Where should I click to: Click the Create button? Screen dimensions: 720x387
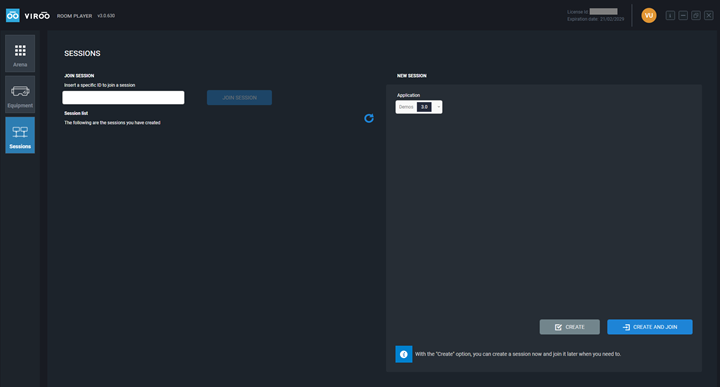point(569,327)
